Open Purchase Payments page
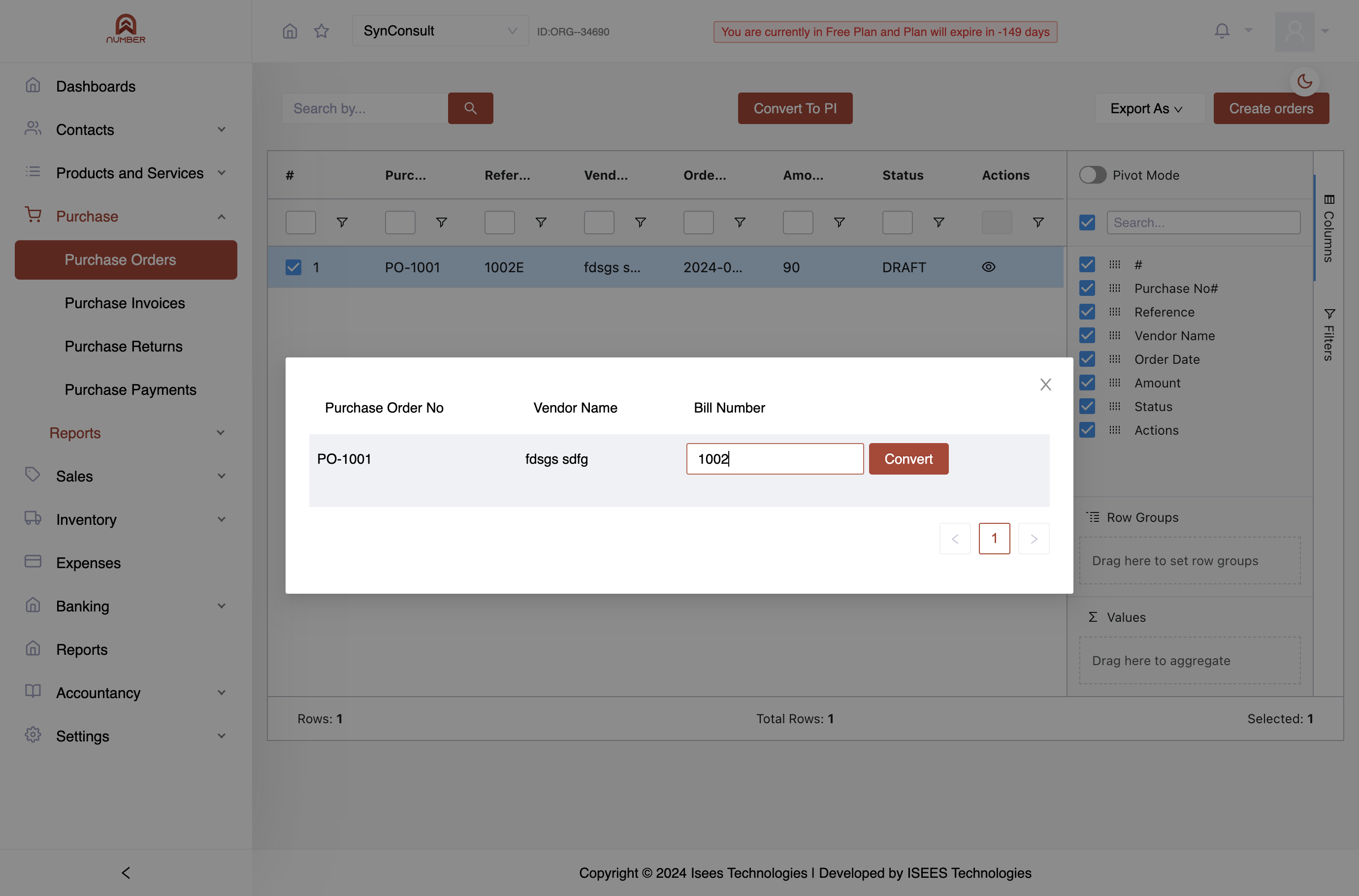The height and width of the screenshot is (896, 1359). point(130,390)
